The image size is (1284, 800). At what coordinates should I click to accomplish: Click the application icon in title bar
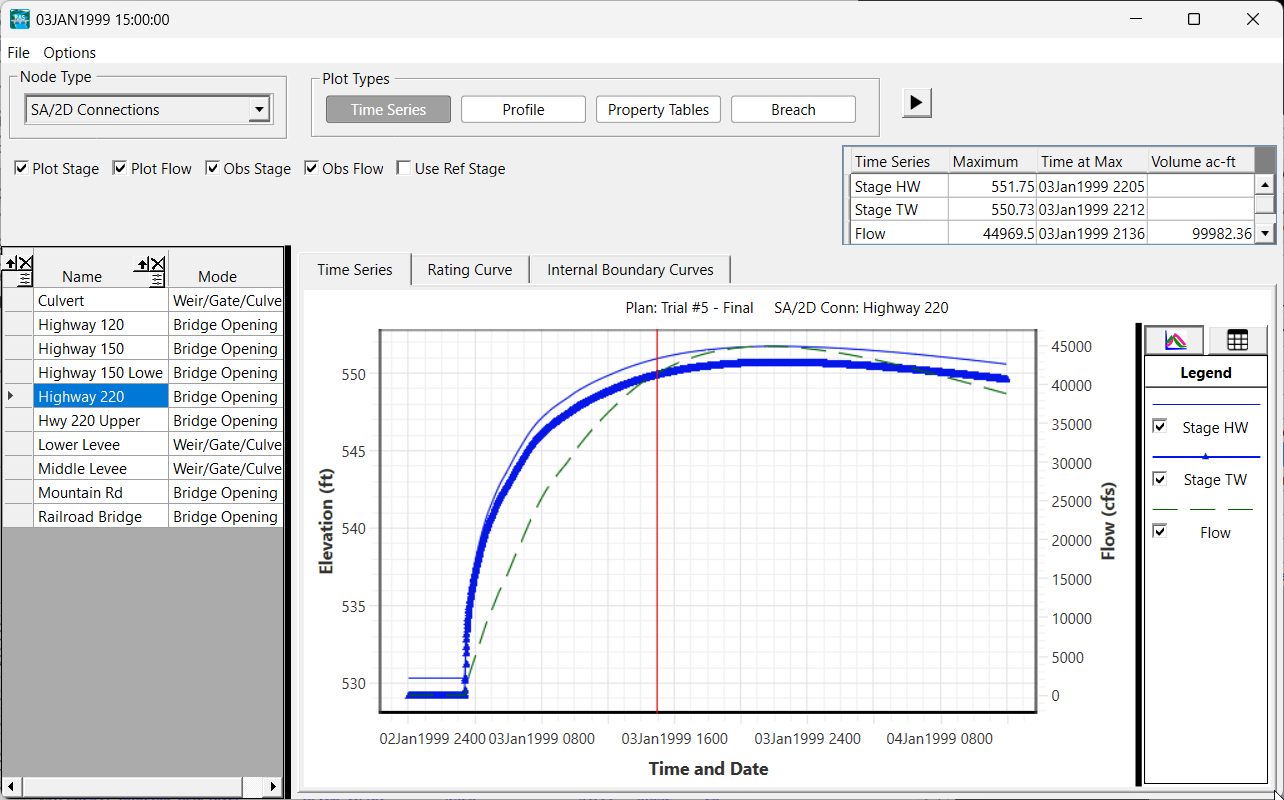tap(19, 19)
